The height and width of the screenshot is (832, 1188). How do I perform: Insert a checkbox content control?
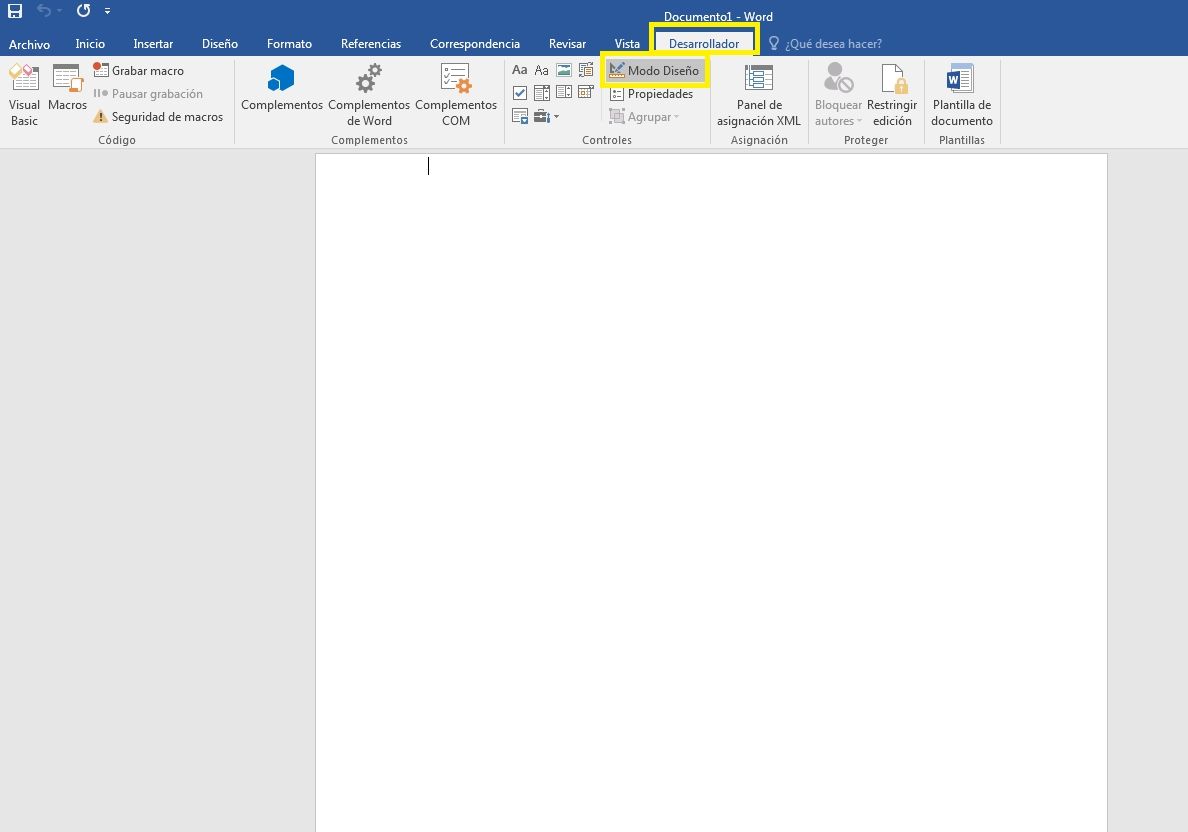pyautogui.click(x=520, y=94)
